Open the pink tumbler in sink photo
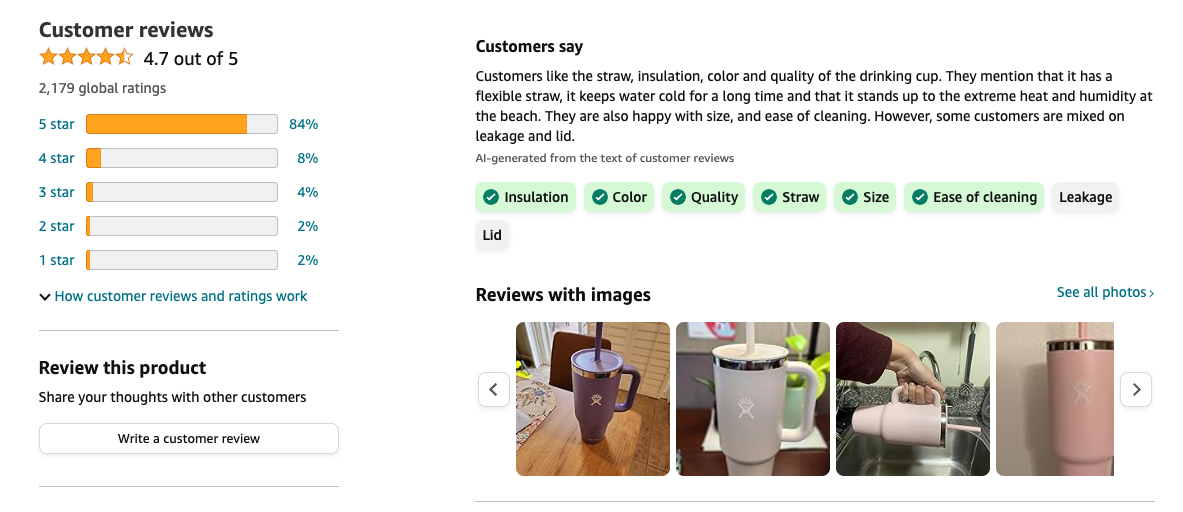This screenshot has height=512, width=1183. 912,398
